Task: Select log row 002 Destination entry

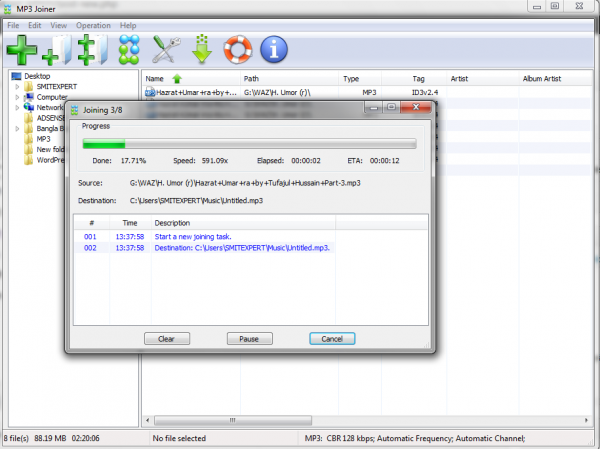Action: 205,248
